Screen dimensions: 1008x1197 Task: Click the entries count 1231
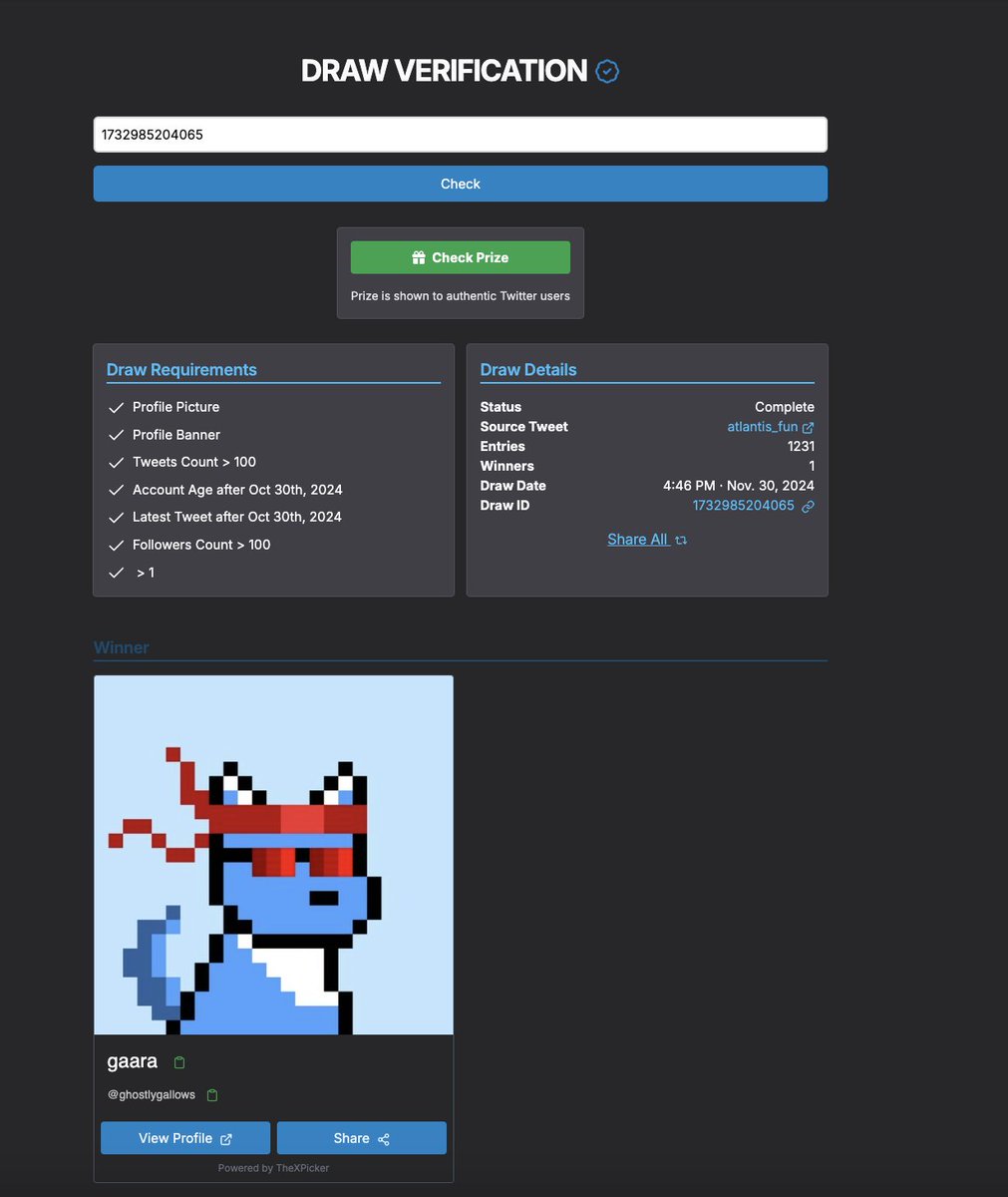pyautogui.click(x=801, y=446)
